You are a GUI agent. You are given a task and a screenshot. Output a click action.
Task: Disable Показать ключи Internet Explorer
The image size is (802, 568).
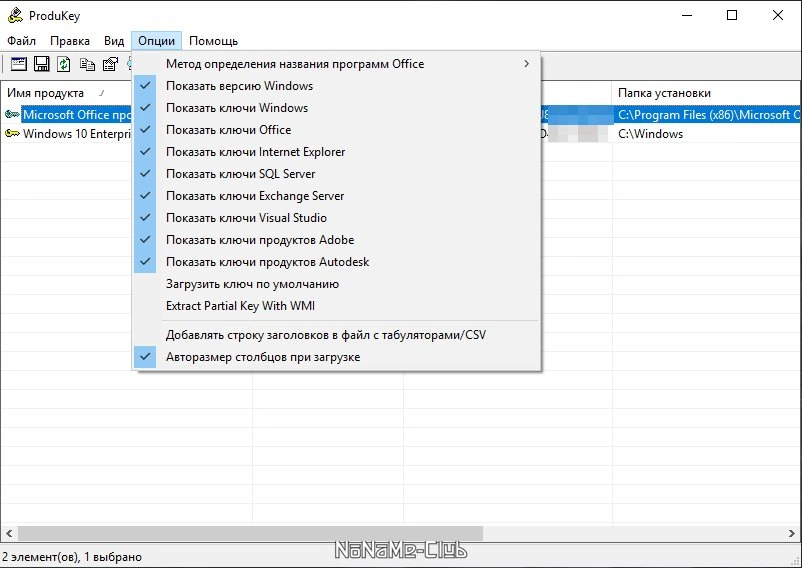(x=337, y=152)
